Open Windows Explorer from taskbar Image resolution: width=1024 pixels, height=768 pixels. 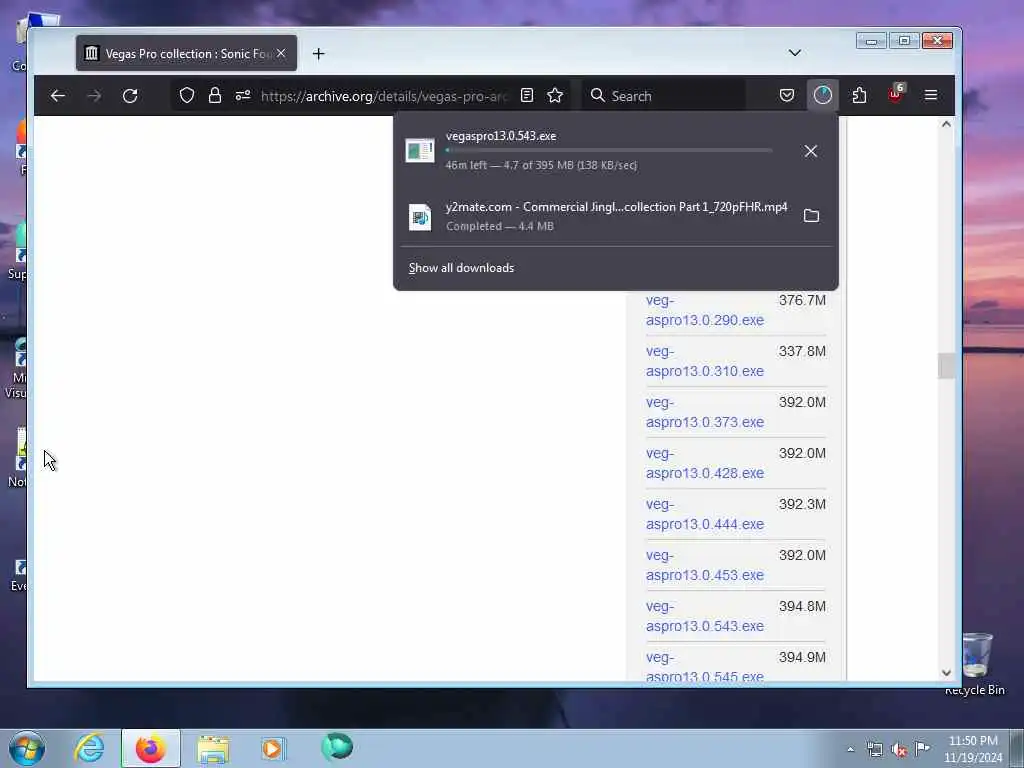213,748
